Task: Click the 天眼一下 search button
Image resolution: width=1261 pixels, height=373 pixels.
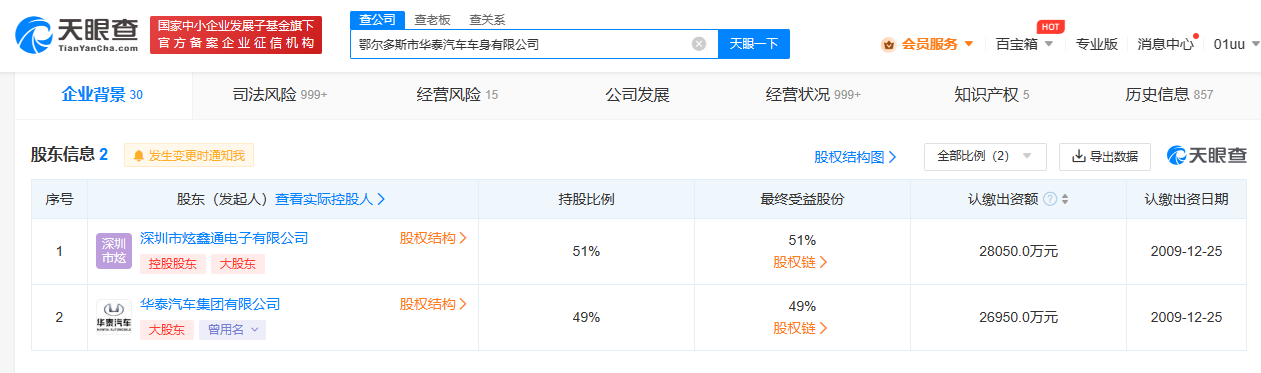Action: [x=754, y=44]
